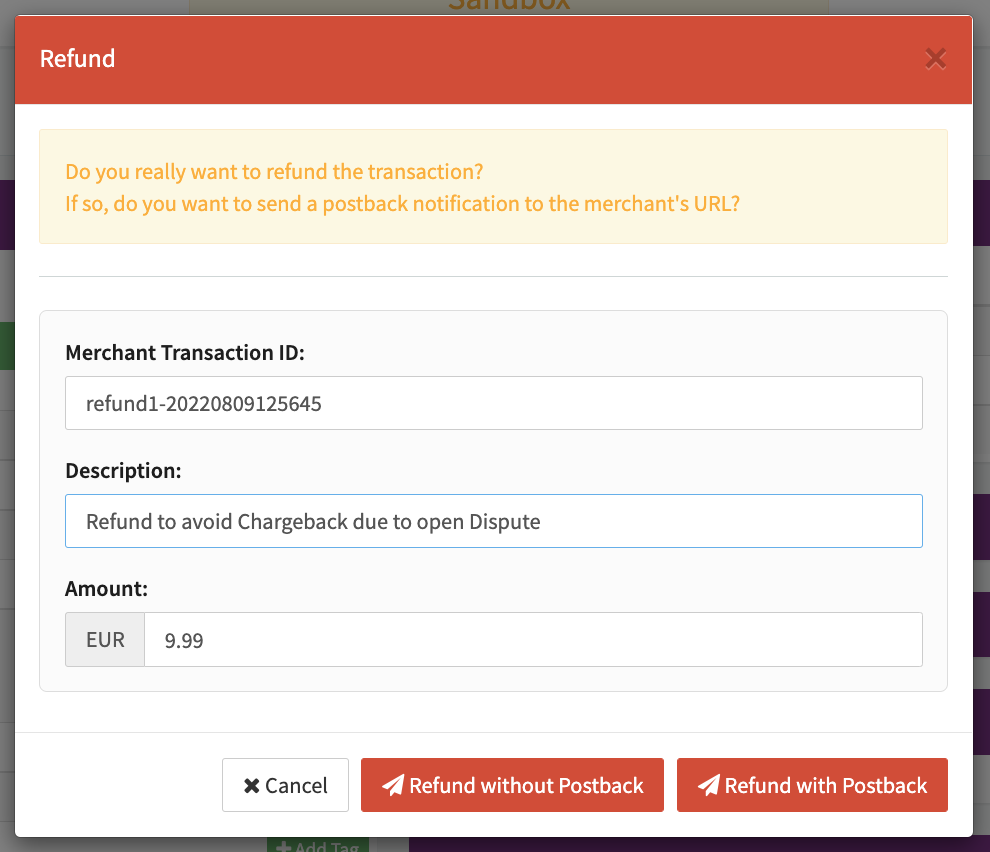Click the "Do you really want to refund" warning line
990x852 pixels.
pos(274,172)
